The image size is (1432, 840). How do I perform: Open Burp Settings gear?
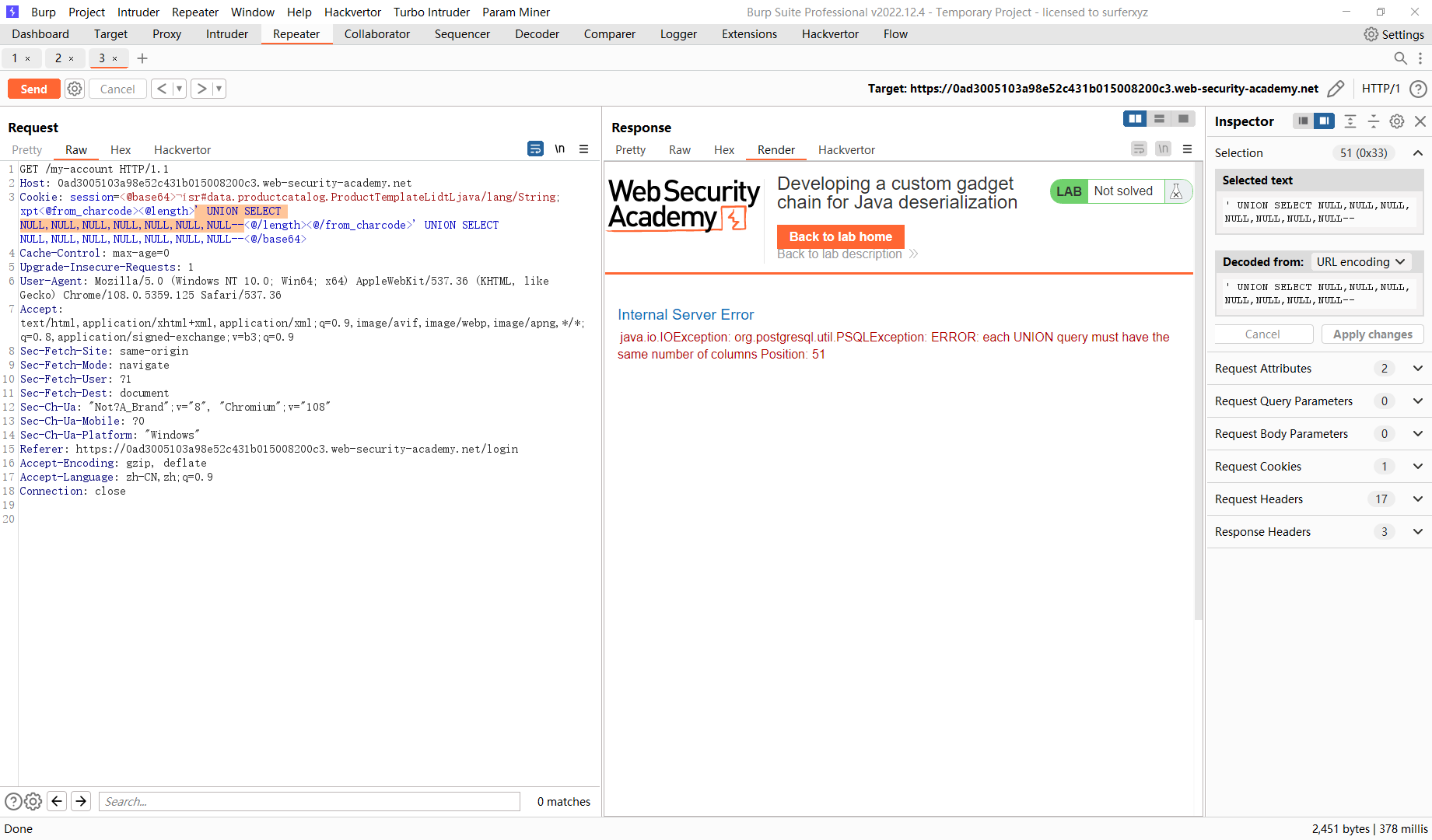coord(1394,34)
